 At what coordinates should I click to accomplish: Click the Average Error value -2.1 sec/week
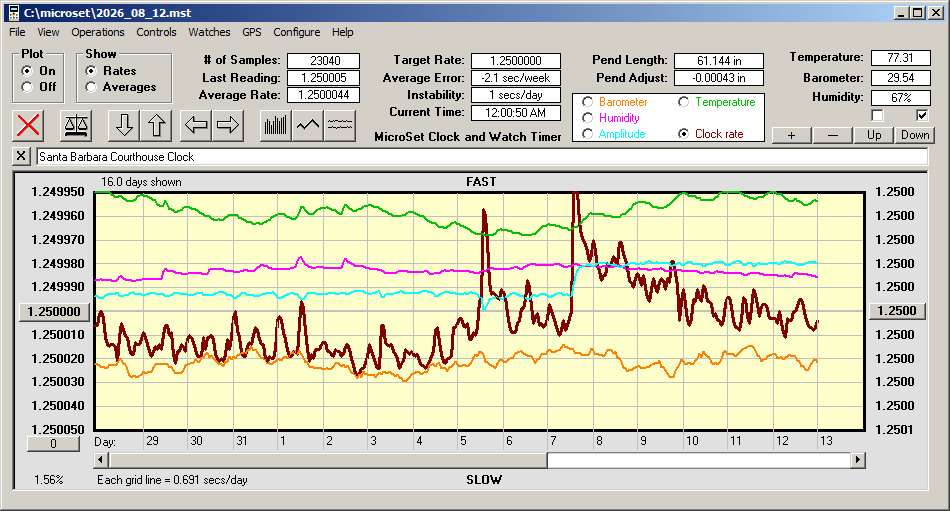(516, 78)
